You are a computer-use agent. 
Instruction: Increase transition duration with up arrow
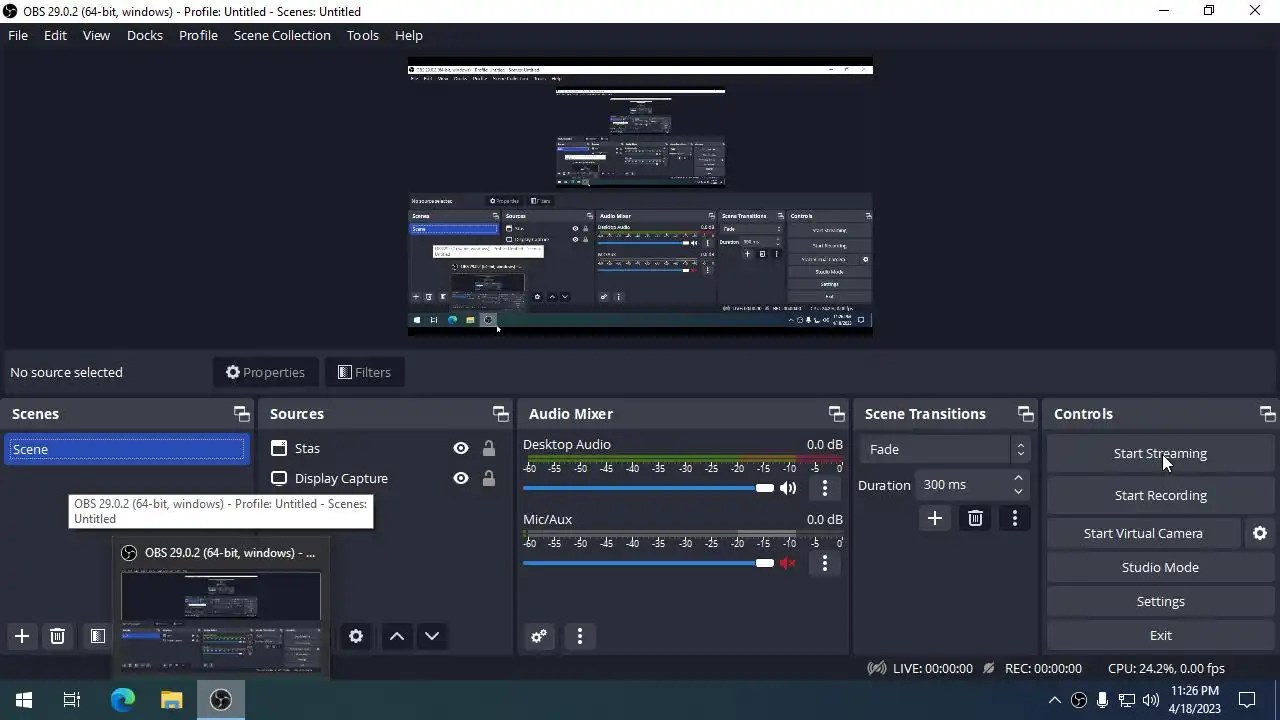(x=1018, y=478)
